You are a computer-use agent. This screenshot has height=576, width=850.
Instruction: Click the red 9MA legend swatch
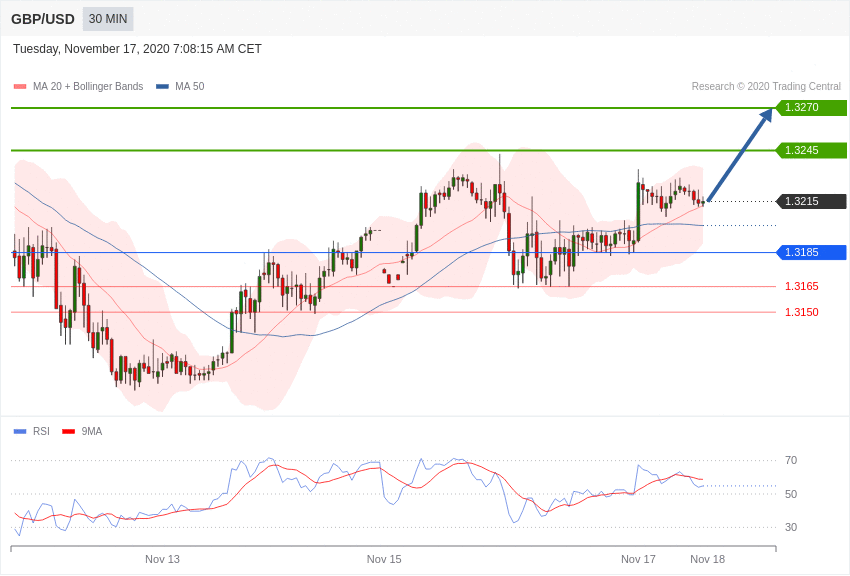pos(68,431)
